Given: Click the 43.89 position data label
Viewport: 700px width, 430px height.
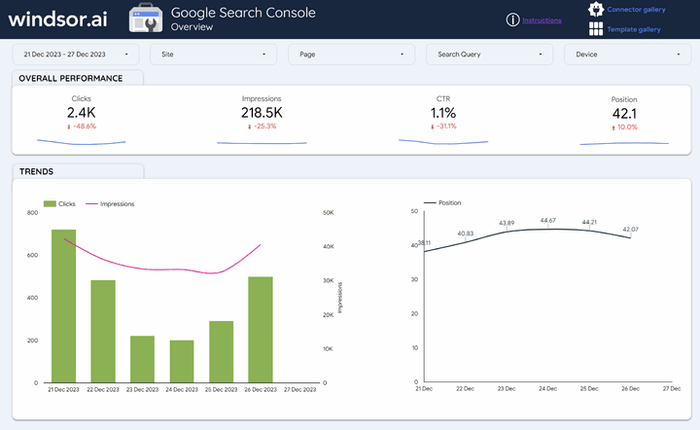Looking at the screenshot, I should 506,223.
